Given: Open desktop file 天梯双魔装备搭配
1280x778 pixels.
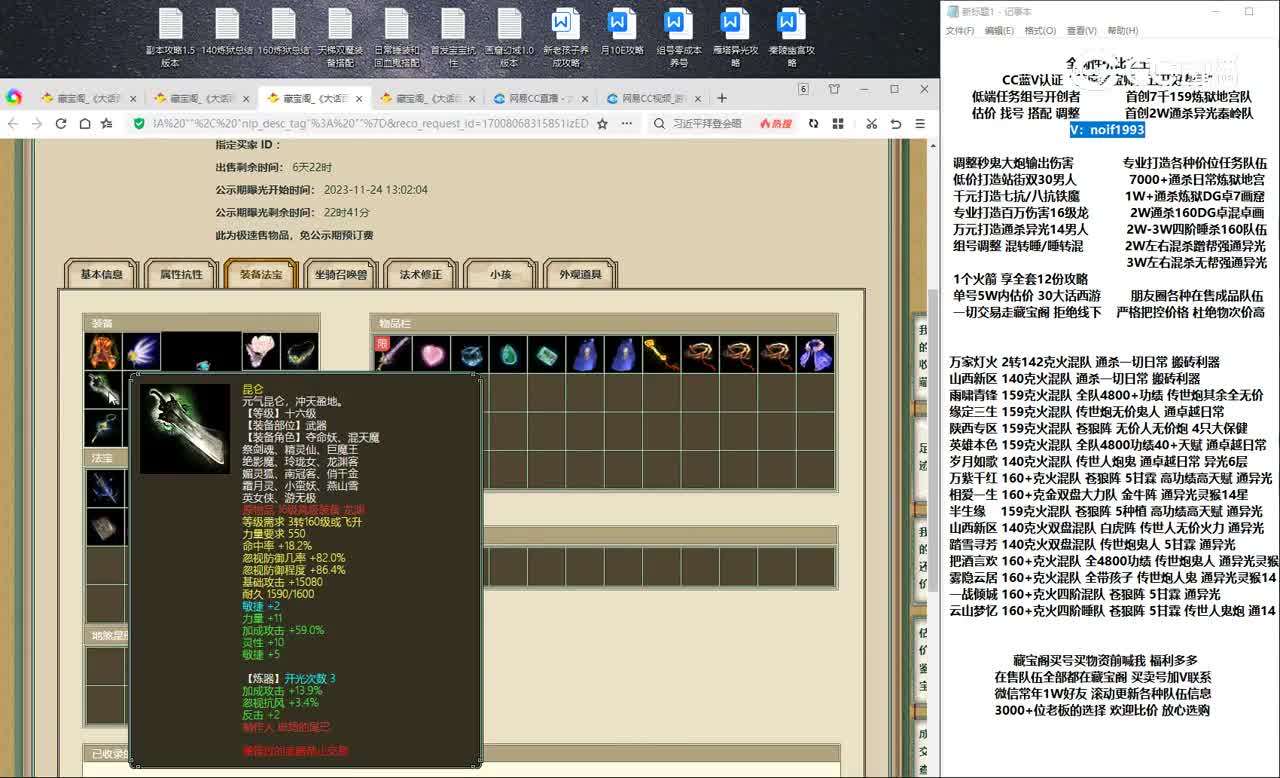Looking at the screenshot, I should pyautogui.click(x=340, y=38).
